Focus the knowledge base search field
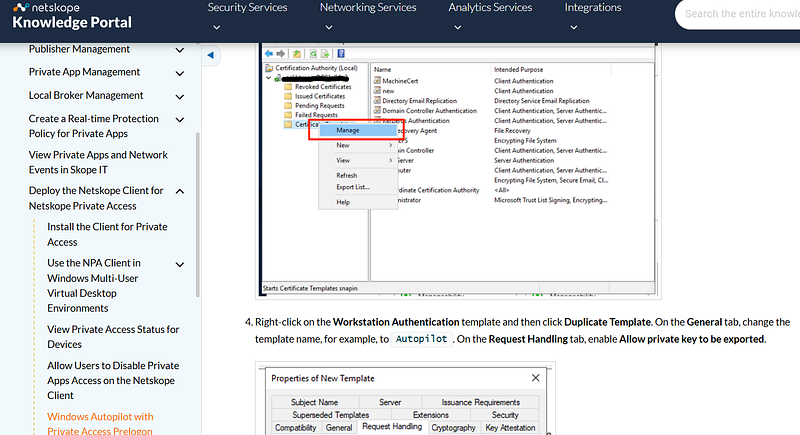The height and width of the screenshot is (435, 800). (x=740, y=14)
